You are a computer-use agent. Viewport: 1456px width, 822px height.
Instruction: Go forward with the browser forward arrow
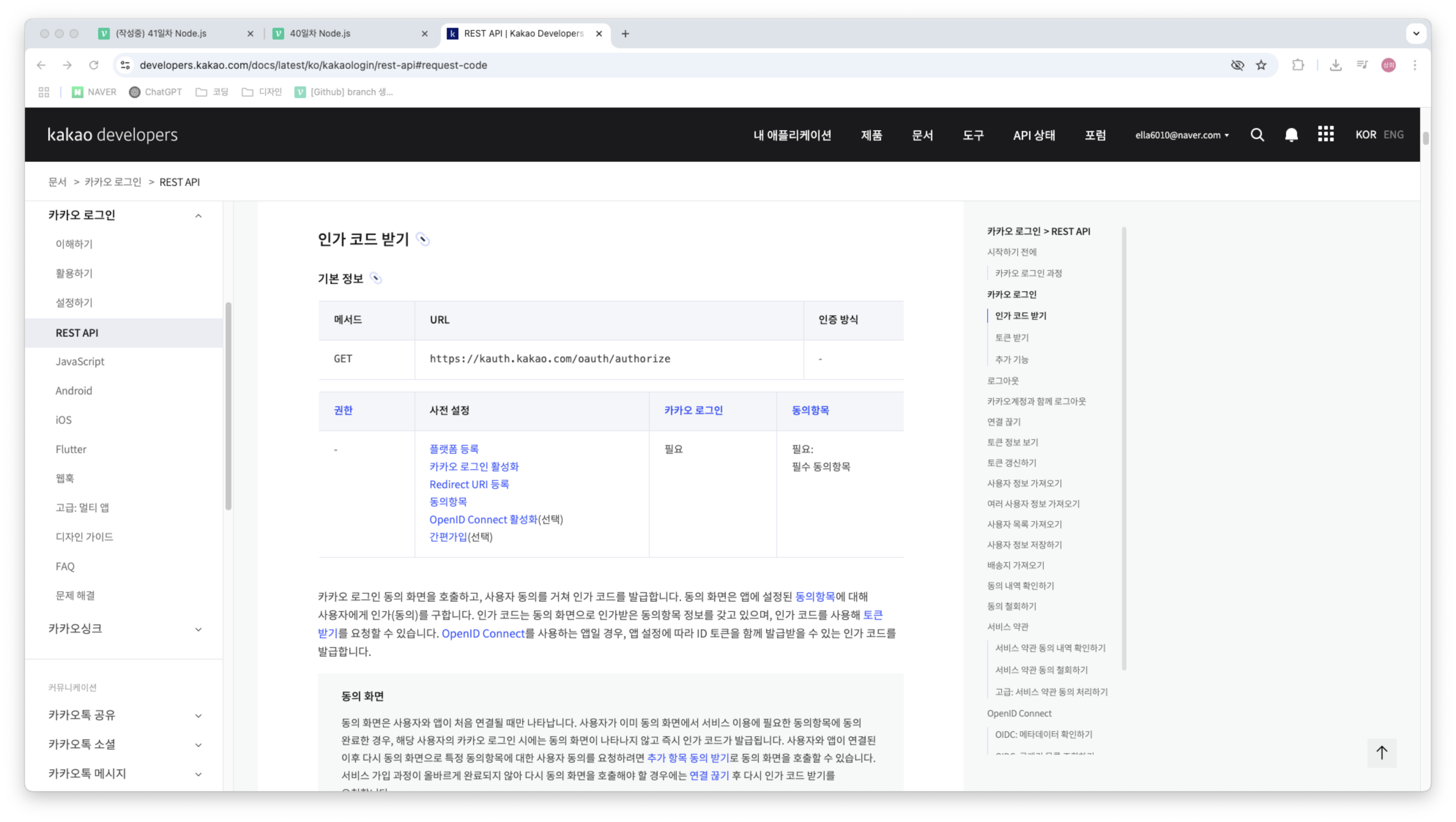[67, 65]
